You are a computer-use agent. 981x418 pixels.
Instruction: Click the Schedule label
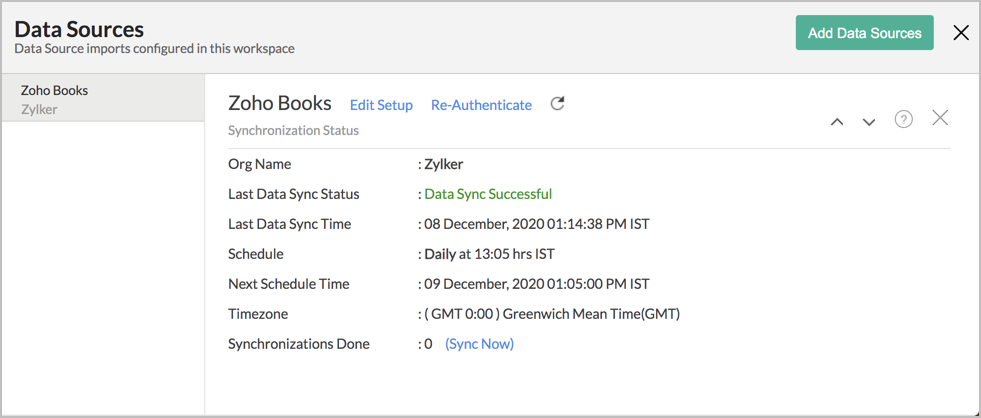tap(255, 254)
